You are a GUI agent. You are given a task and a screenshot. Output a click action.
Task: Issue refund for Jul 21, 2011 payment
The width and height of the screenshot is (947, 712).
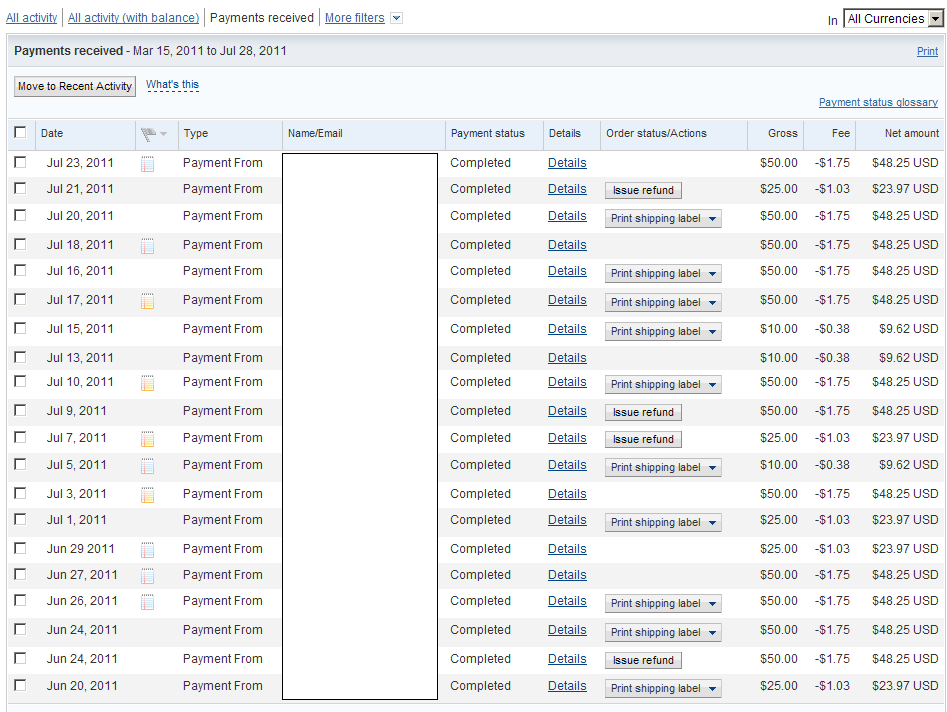[x=643, y=190]
